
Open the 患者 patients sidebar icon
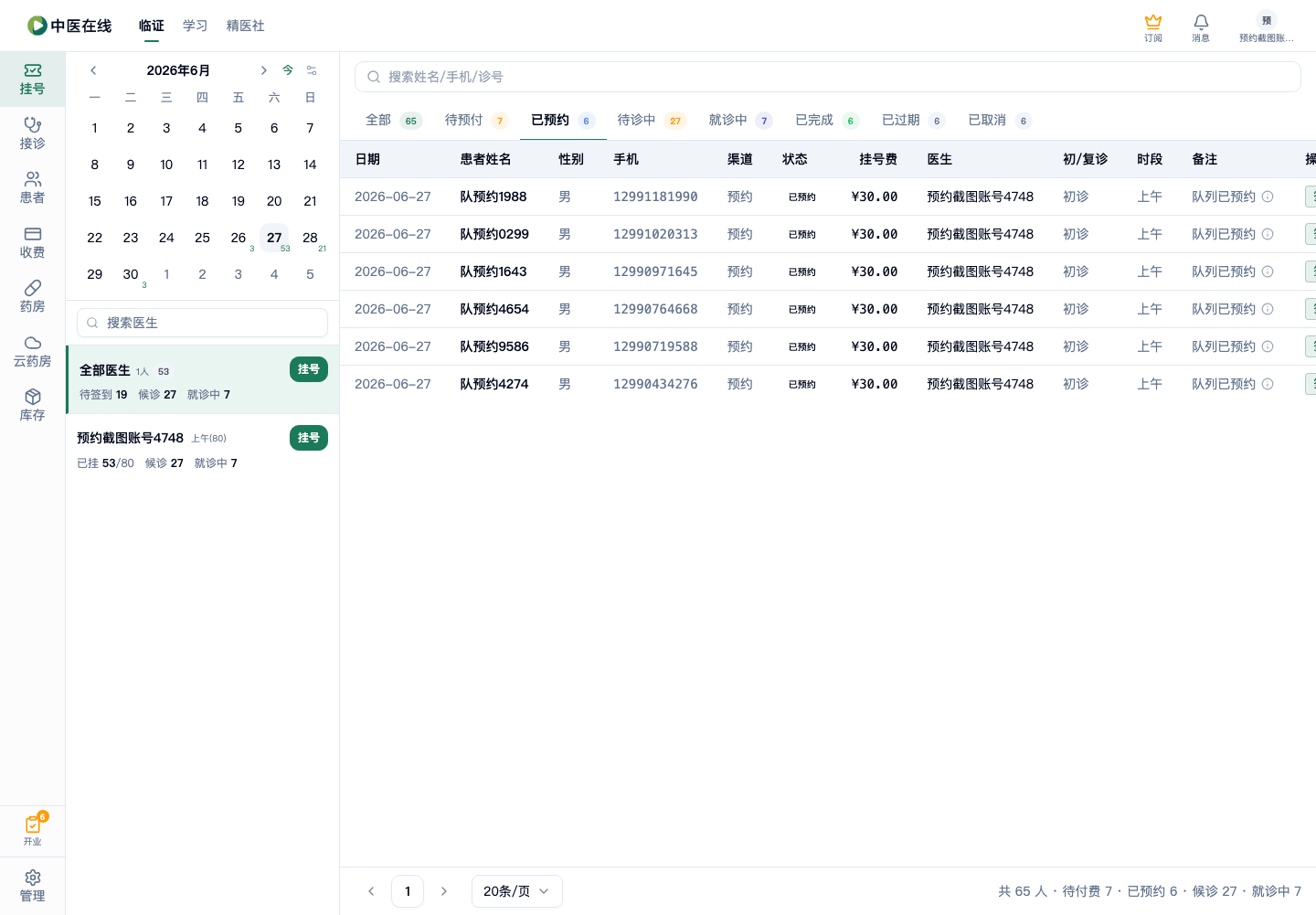[x=32, y=188]
